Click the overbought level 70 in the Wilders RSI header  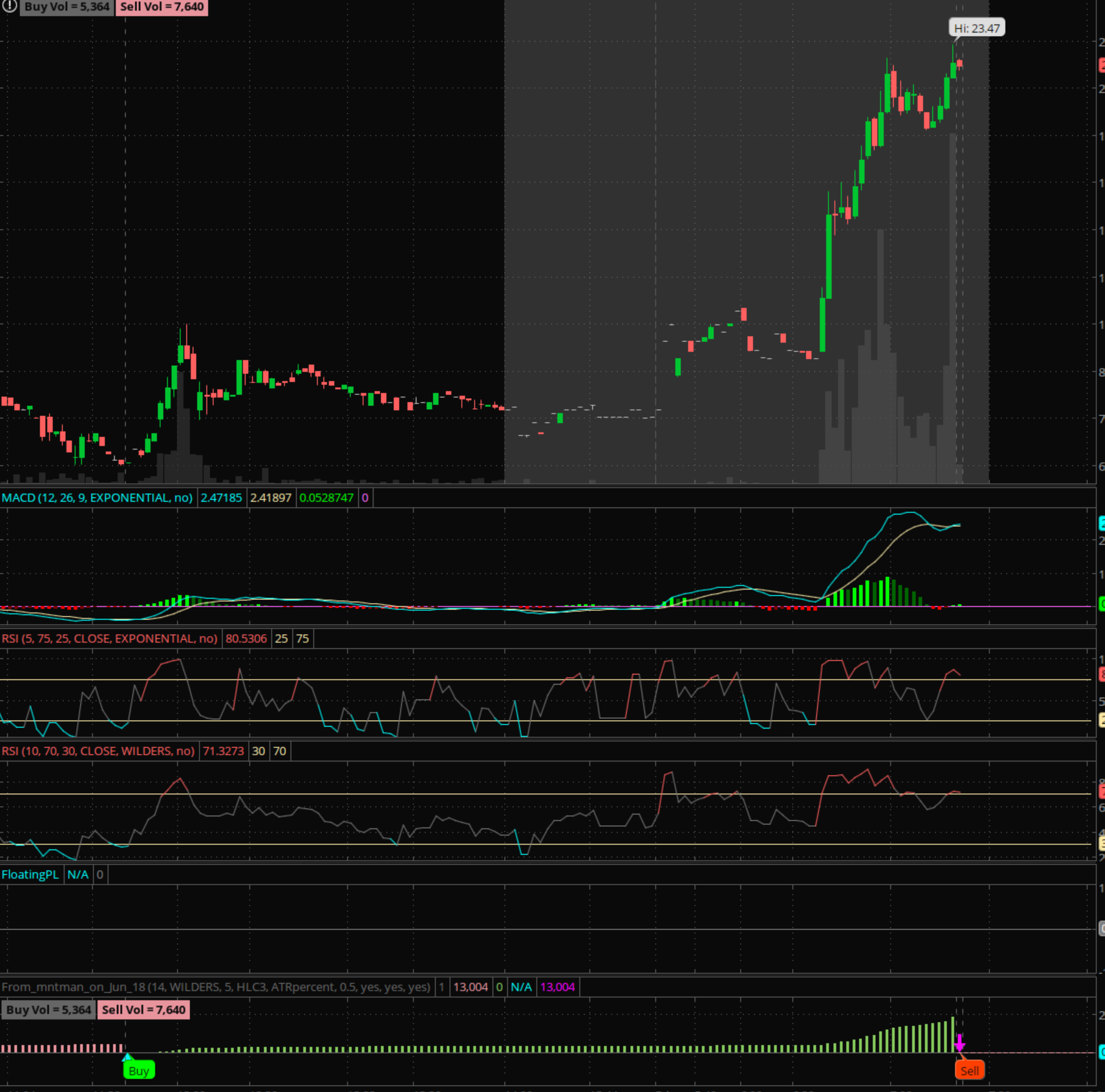pos(280,751)
